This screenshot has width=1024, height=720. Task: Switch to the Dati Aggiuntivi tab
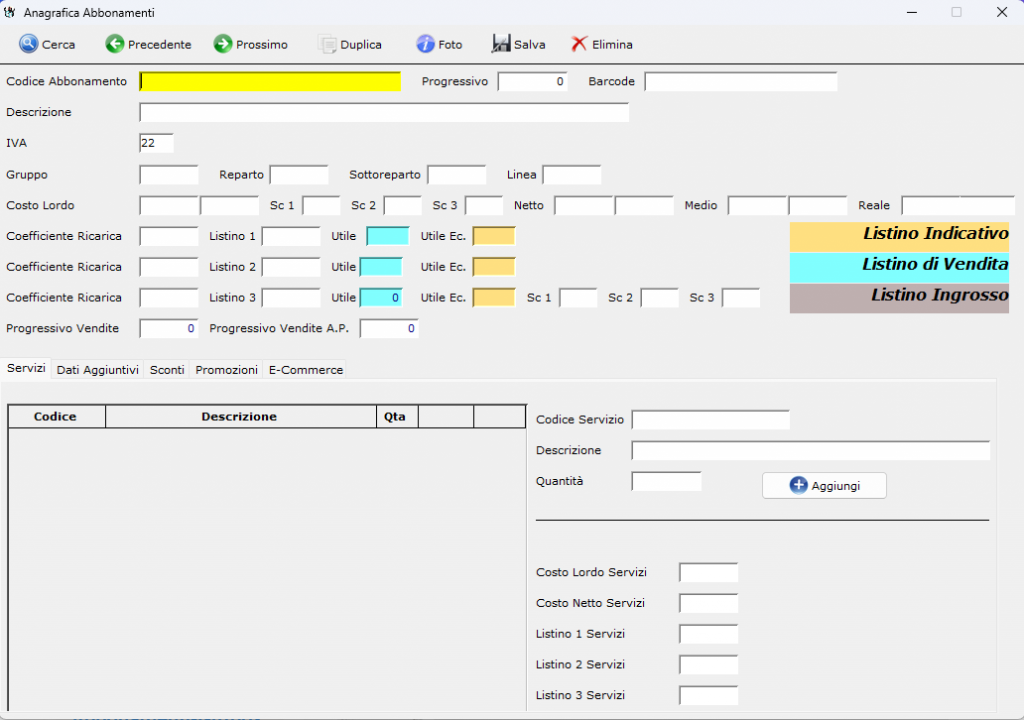[97, 369]
